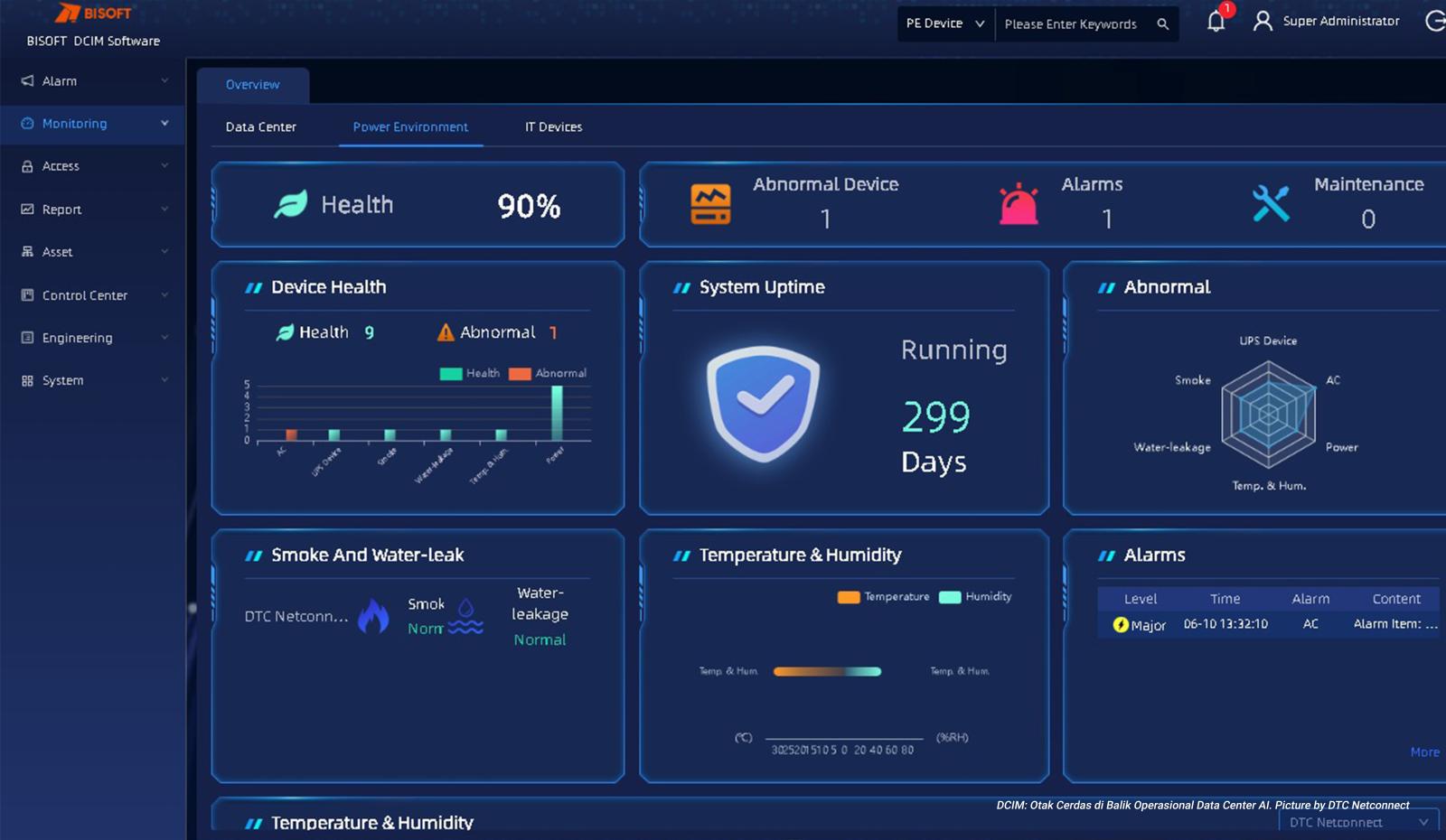Click the Temperature gradient bar
The width and height of the screenshot is (1446, 840).
click(826, 672)
